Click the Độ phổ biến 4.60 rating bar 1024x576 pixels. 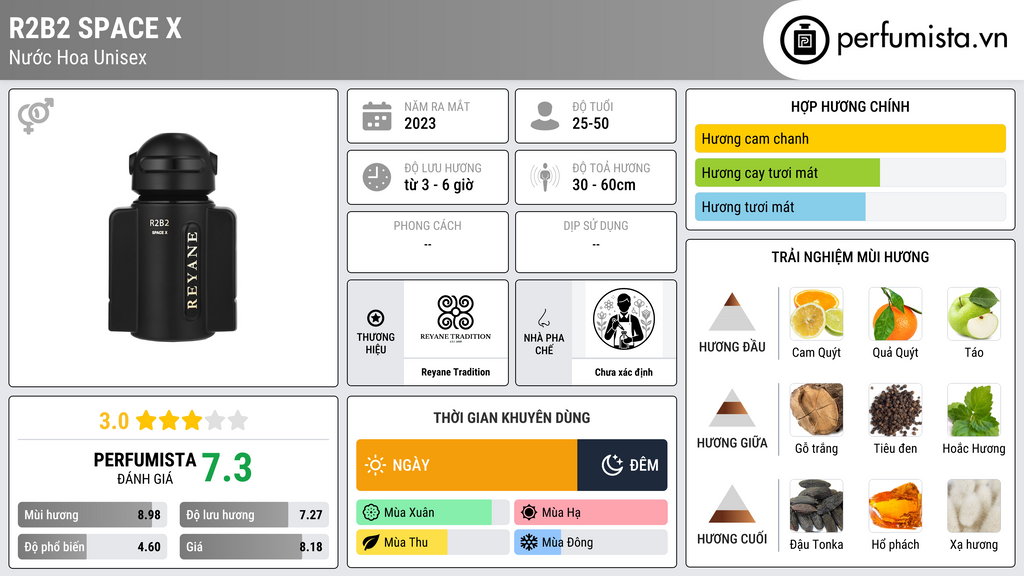(x=92, y=547)
